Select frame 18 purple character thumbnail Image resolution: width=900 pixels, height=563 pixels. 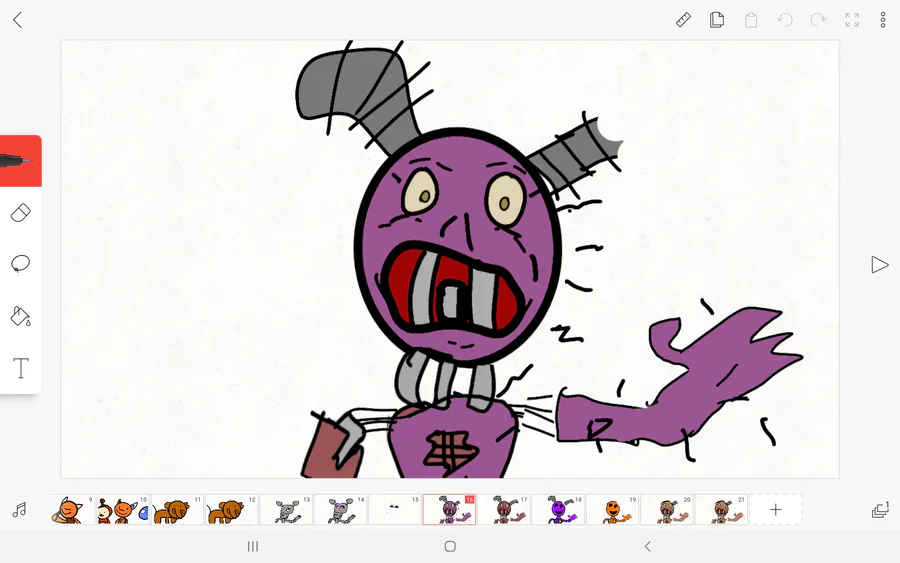[x=558, y=510]
